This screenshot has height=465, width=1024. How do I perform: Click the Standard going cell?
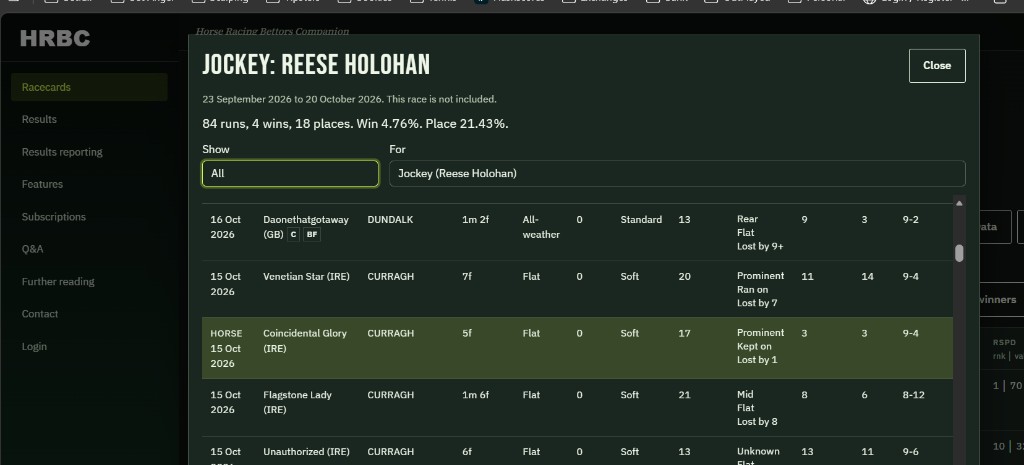coord(641,219)
